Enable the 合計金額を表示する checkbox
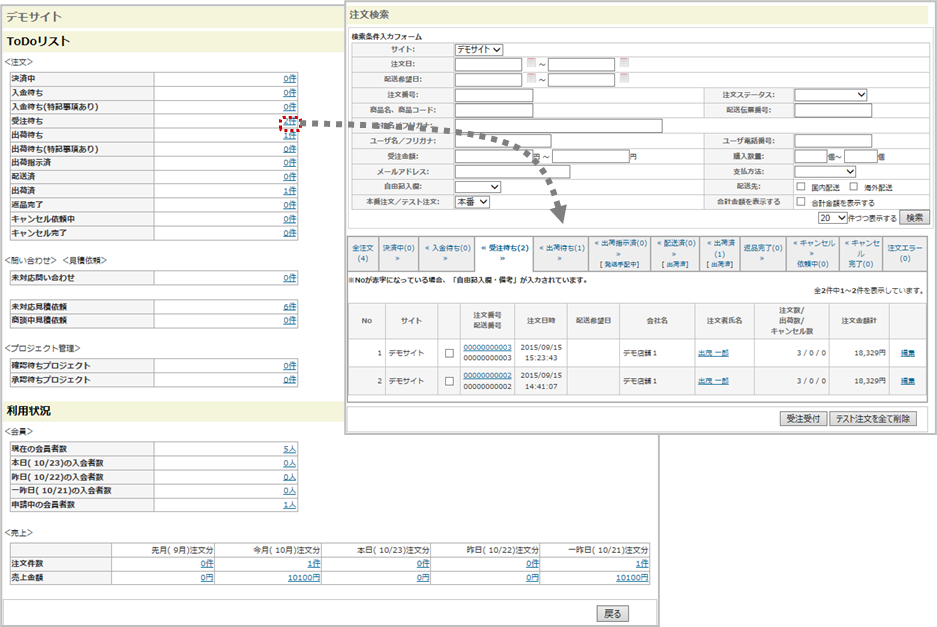 tap(801, 201)
